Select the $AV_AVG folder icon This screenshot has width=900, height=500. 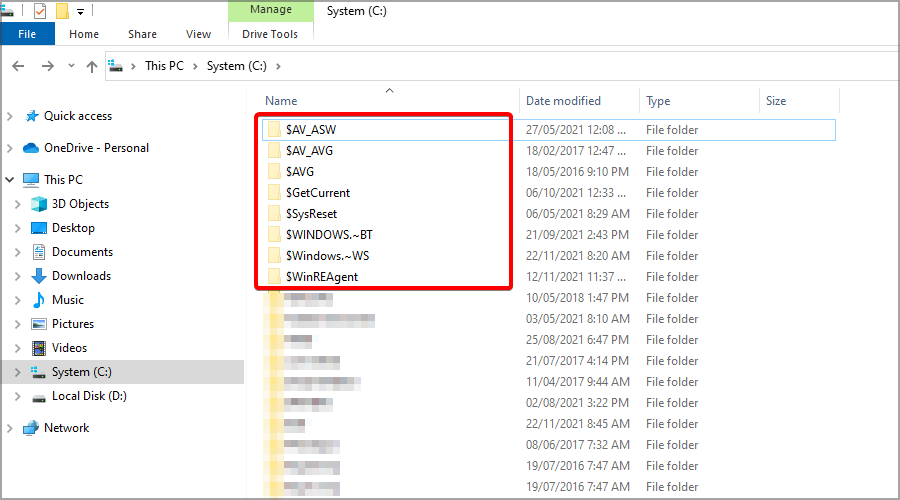click(x=274, y=151)
